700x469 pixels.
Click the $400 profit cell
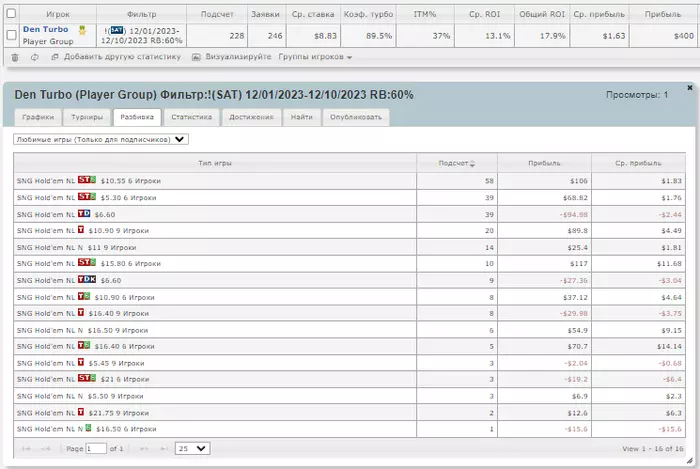(662, 36)
